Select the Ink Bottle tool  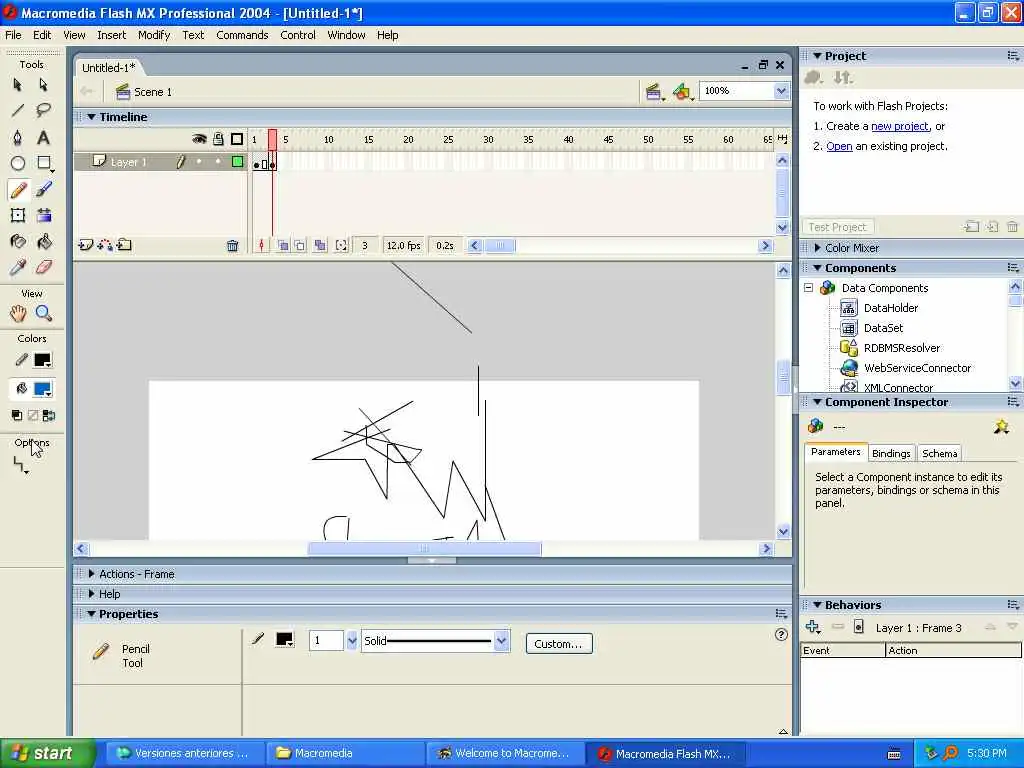point(18,242)
